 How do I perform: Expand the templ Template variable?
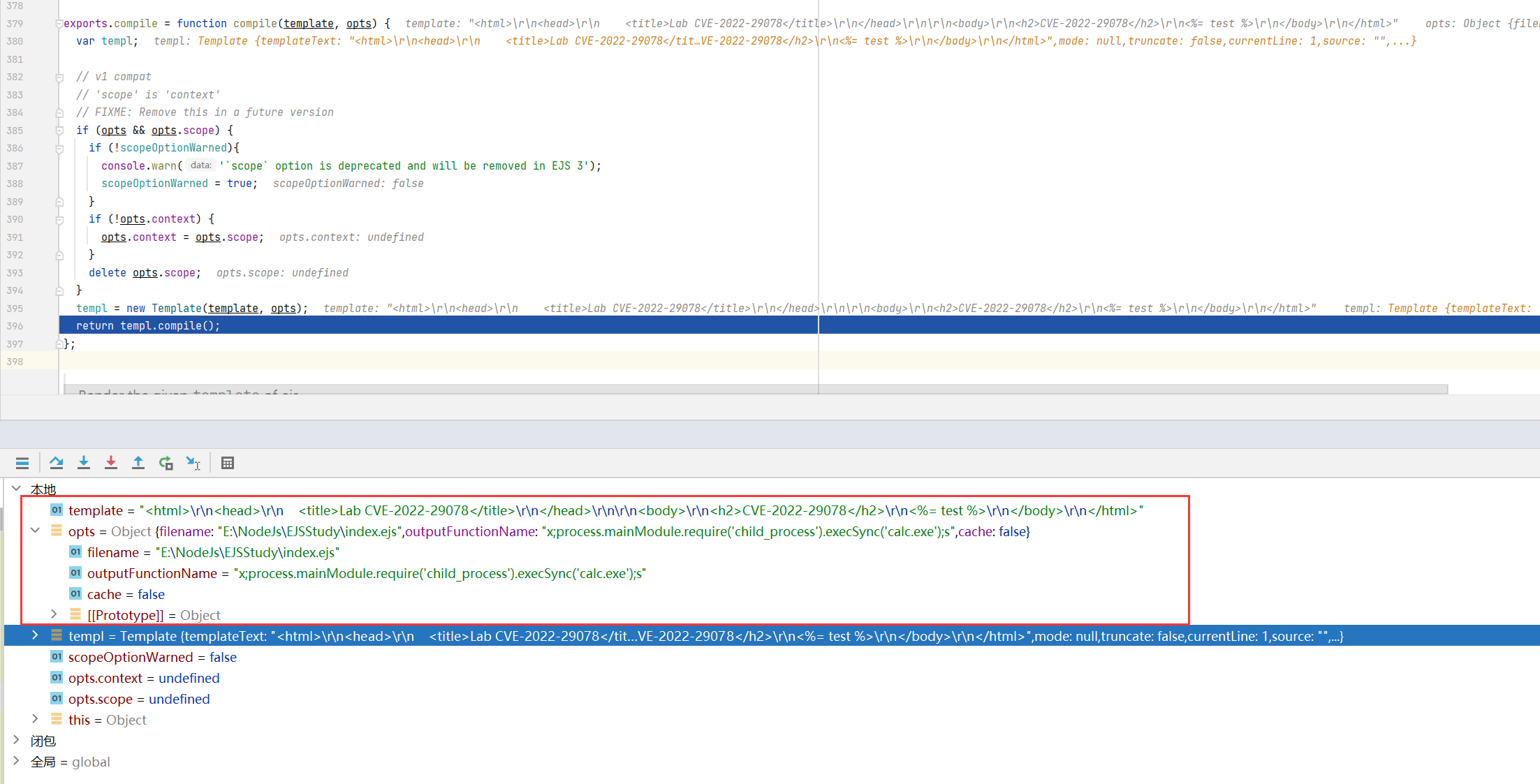click(35, 635)
